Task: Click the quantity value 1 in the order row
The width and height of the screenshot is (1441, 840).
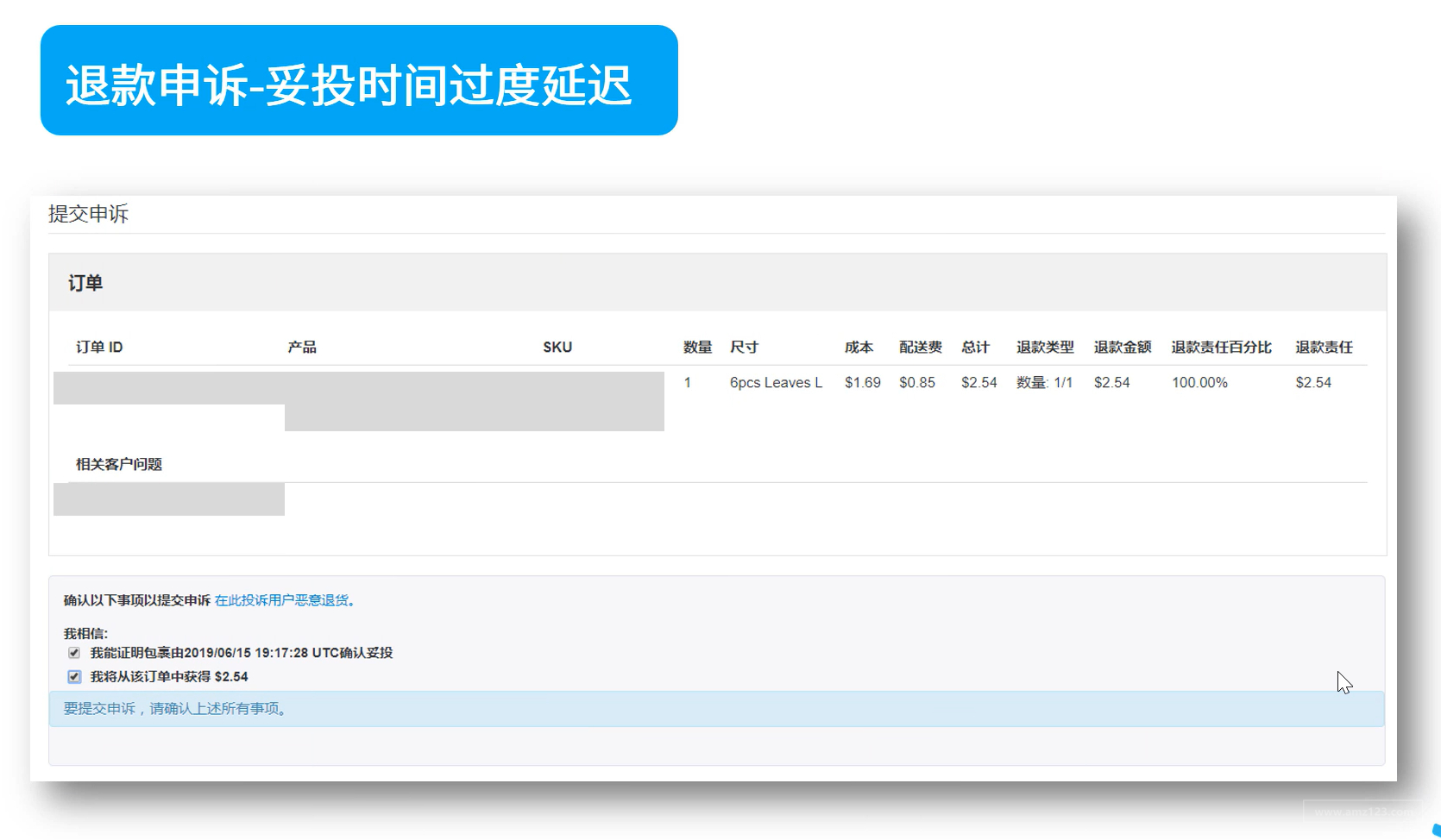Action: [688, 382]
